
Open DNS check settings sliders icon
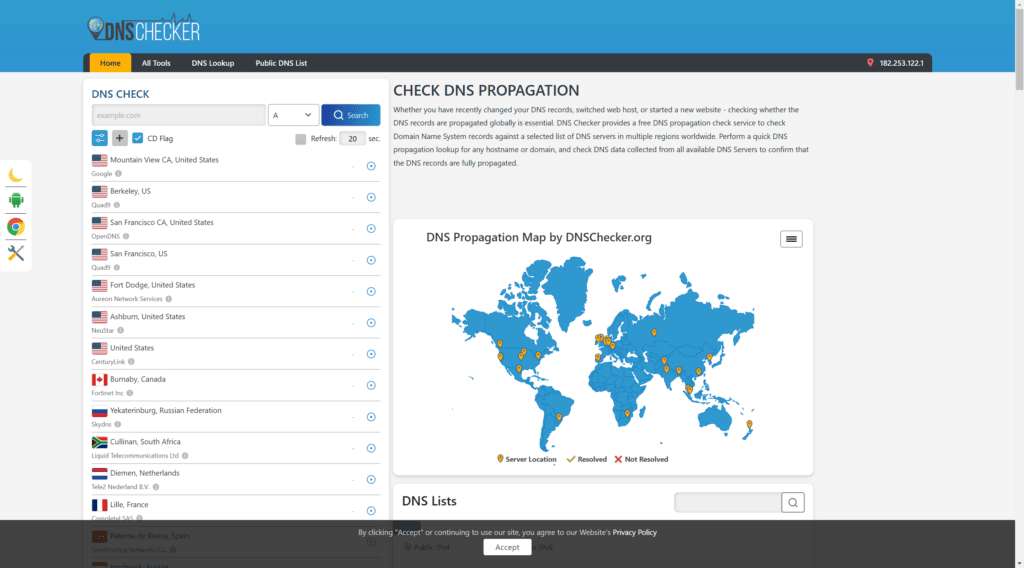pyautogui.click(x=99, y=138)
